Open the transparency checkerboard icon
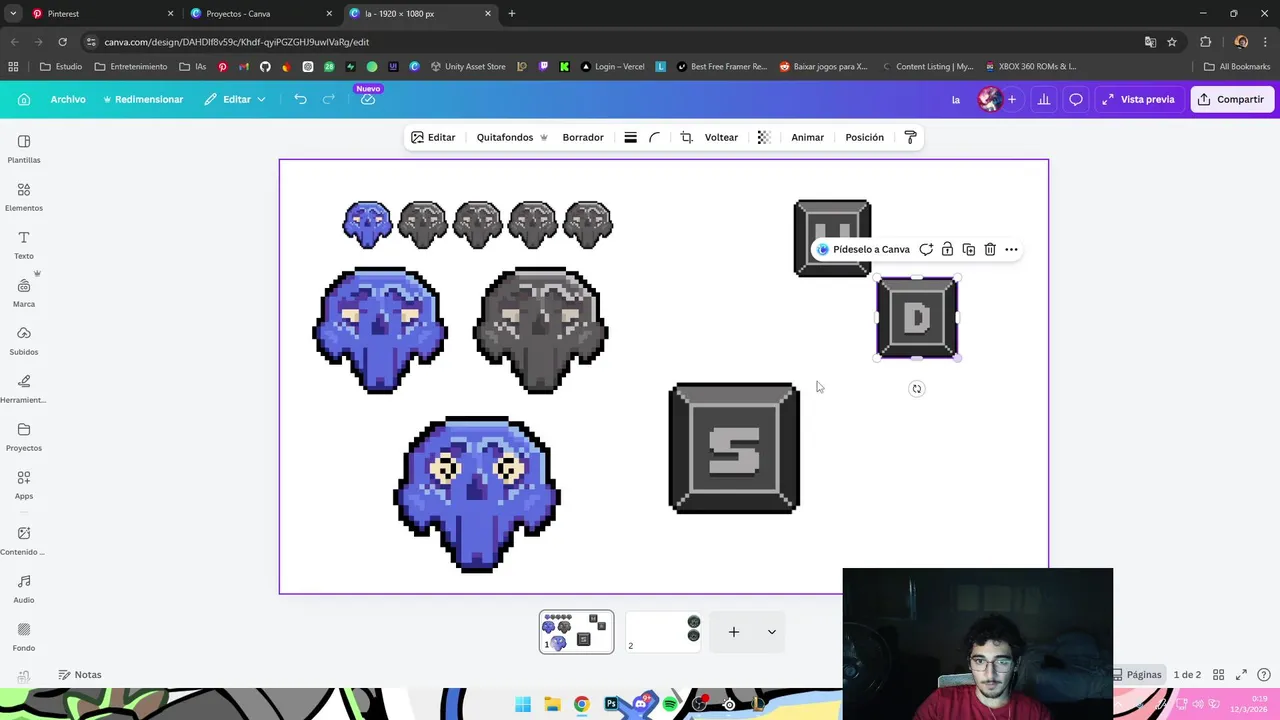Viewport: 1280px width, 720px height. tap(764, 137)
